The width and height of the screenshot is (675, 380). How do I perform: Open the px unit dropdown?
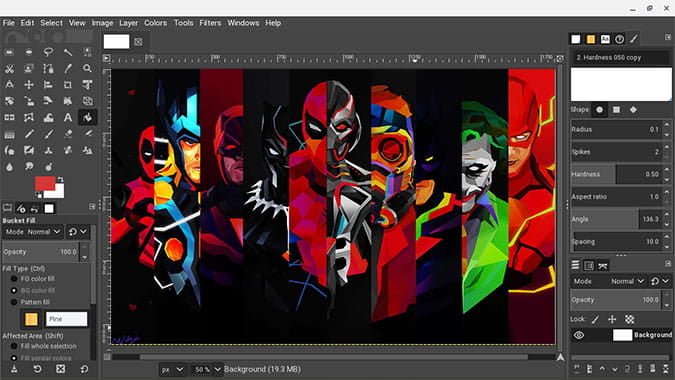click(172, 369)
